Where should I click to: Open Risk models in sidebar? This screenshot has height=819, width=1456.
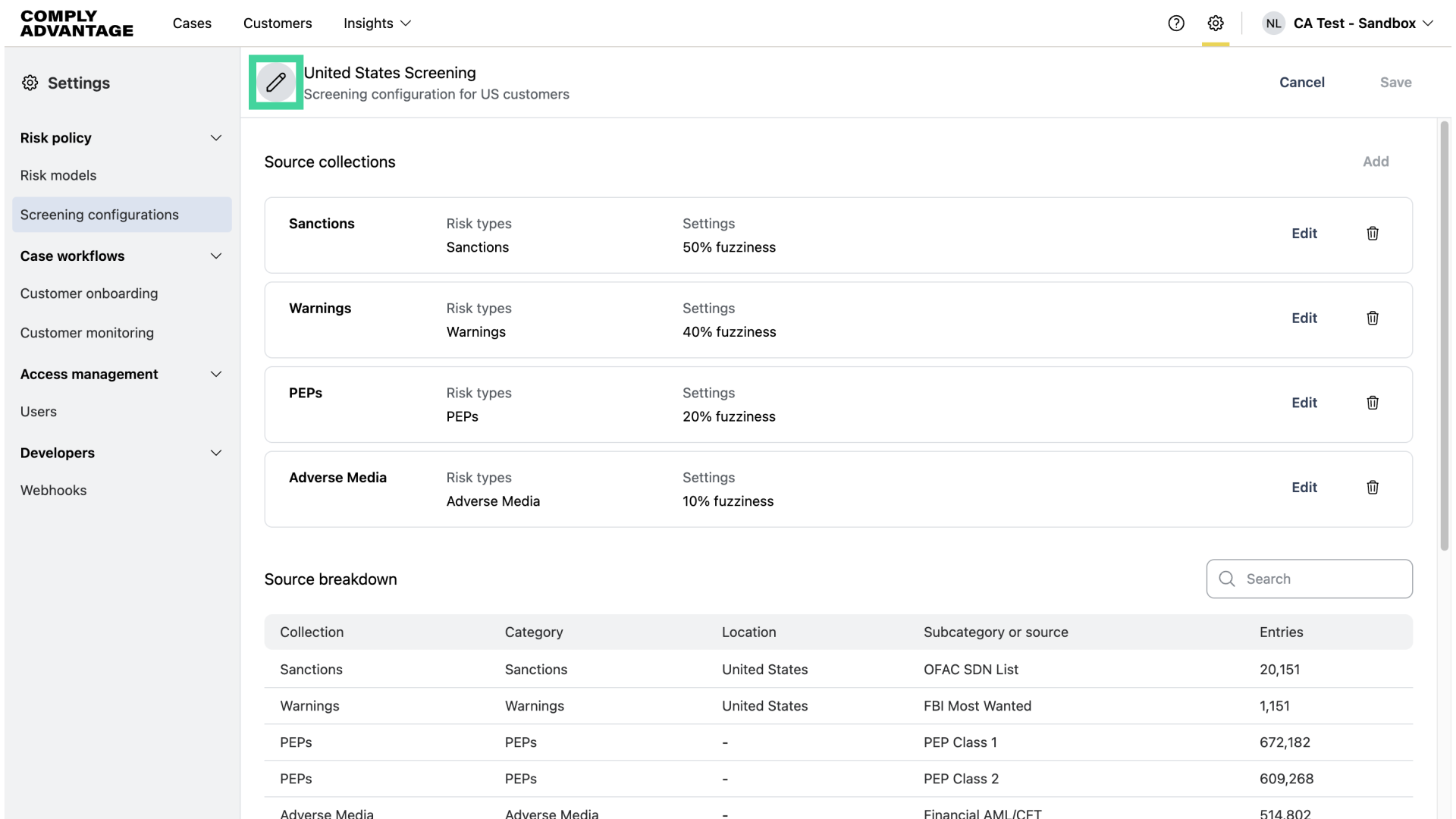click(x=58, y=175)
